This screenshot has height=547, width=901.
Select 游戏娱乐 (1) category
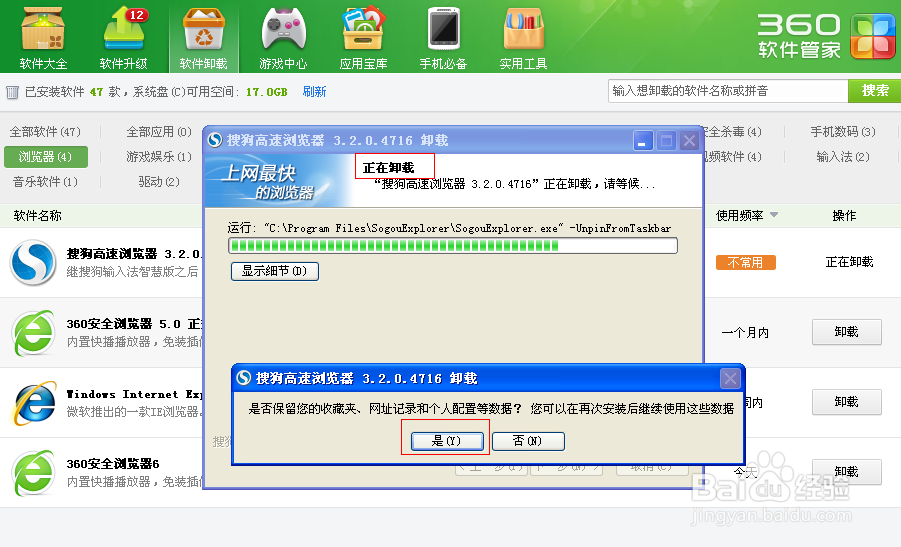pyautogui.click(x=159, y=156)
